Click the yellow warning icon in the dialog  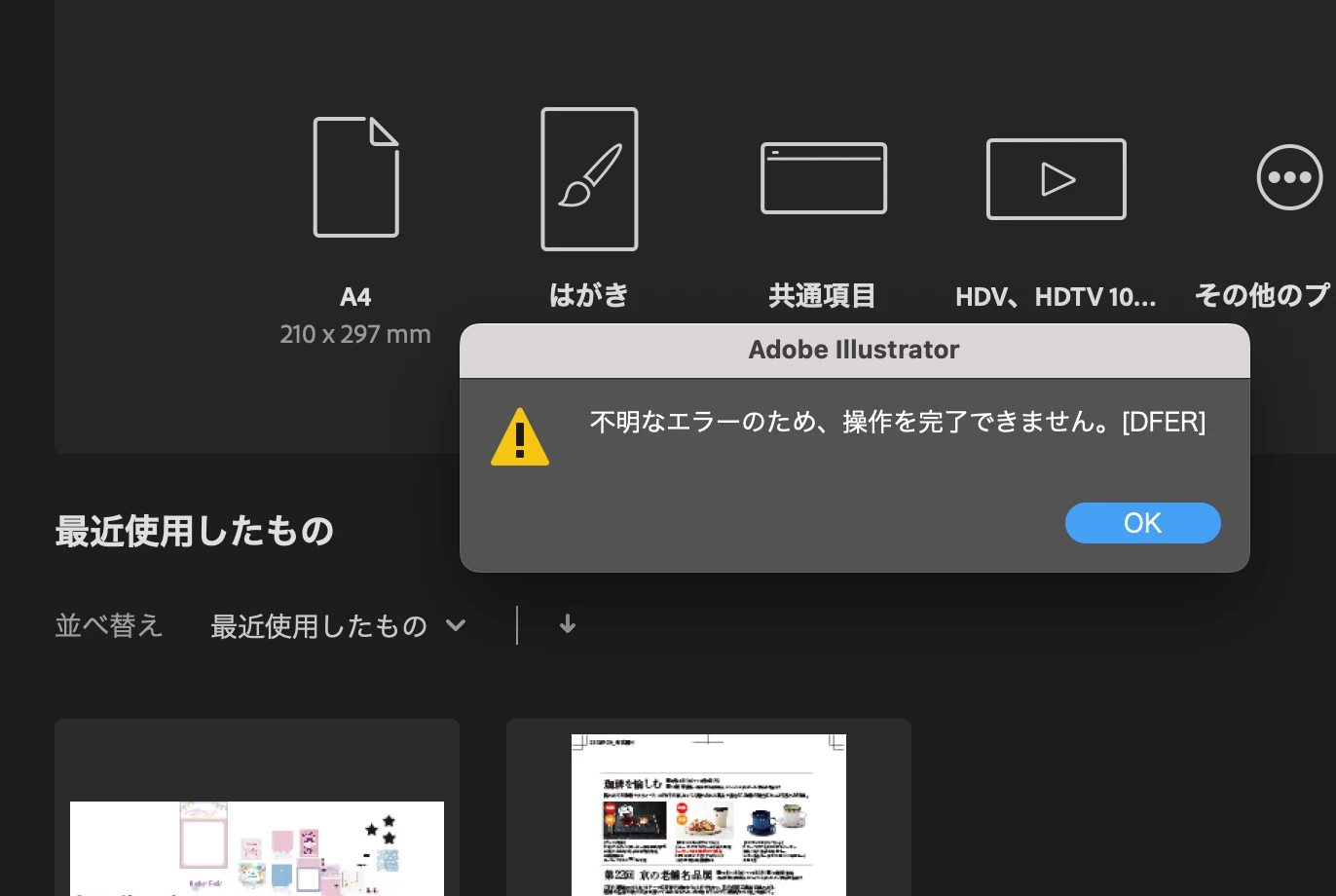tap(520, 437)
